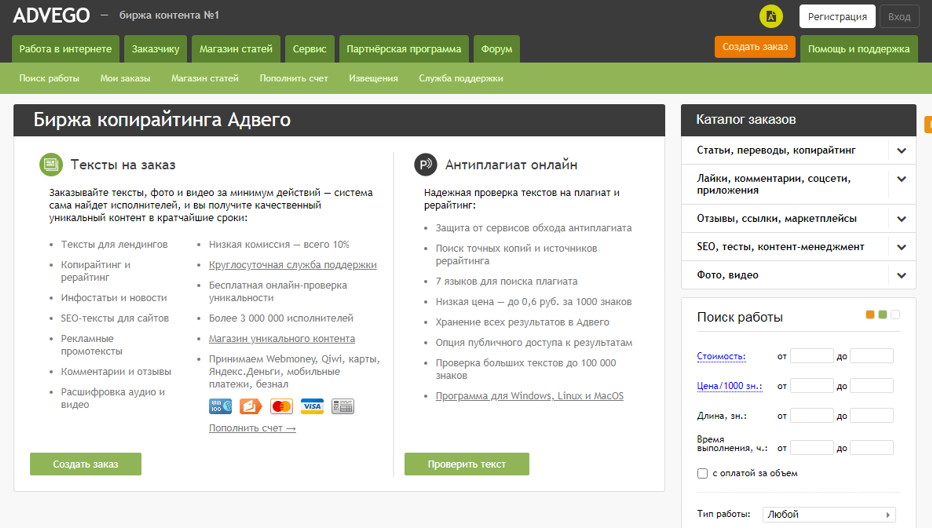Image resolution: width=932 pixels, height=532 pixels.
Task: Click the «Проверить текст» button
Action: (x=467, y=464)
